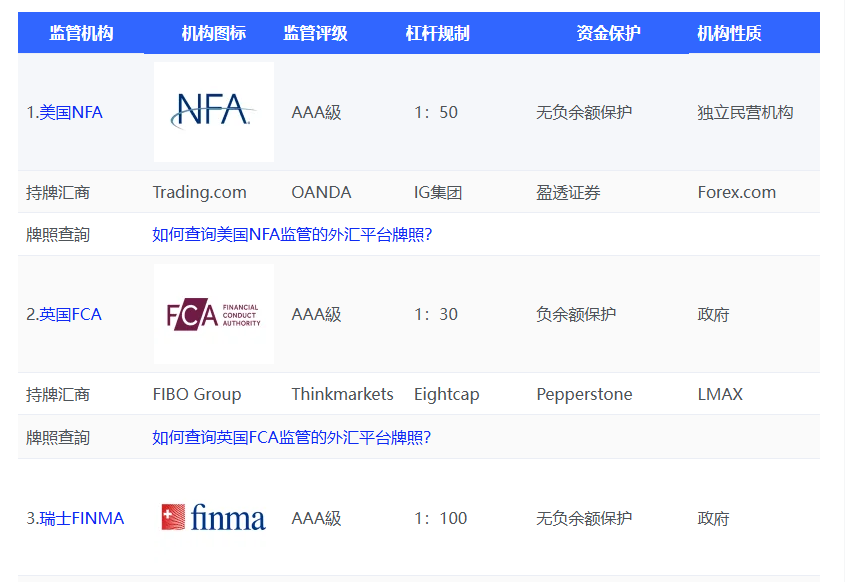845x582 pixels.
Task: Click the 牌照查詢 label under NFA section
Action: [58, 234]
